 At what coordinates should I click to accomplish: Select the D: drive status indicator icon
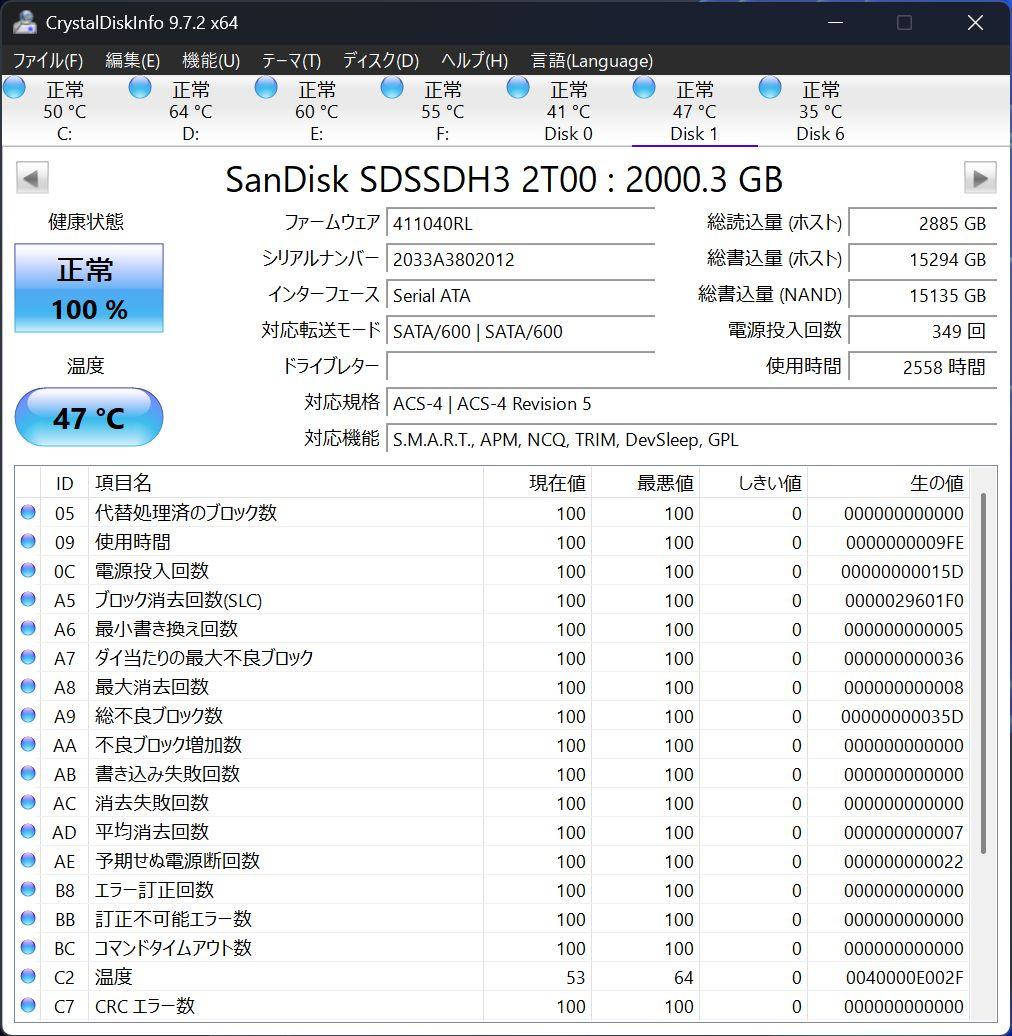(x=140, y=88)
